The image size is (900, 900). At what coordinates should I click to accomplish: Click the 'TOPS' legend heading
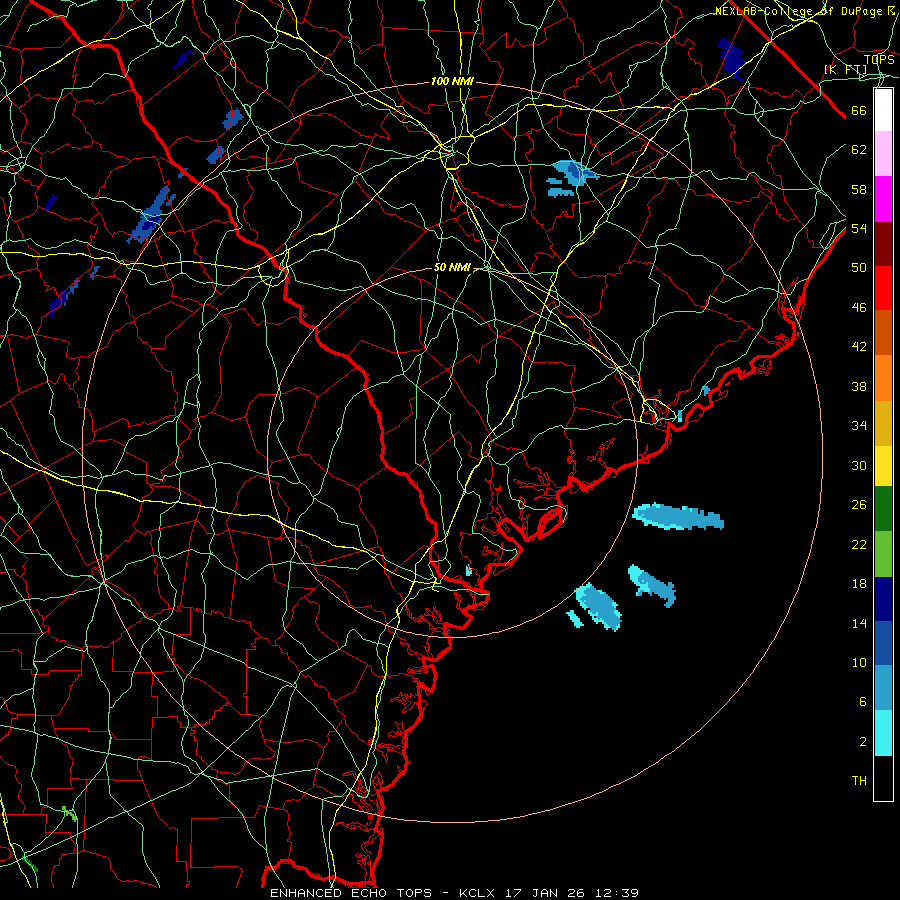click(x=879, y=59)
